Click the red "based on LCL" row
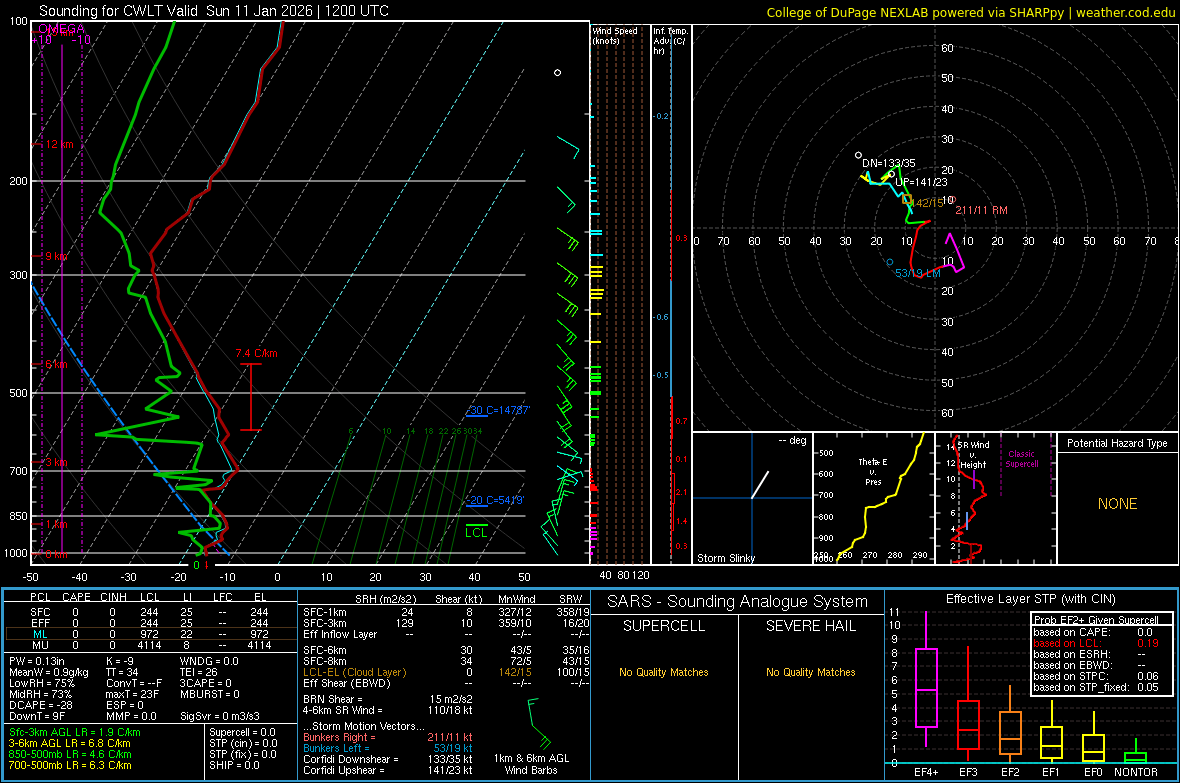This screenshot has height=783, width=1180. (1096, 643)
